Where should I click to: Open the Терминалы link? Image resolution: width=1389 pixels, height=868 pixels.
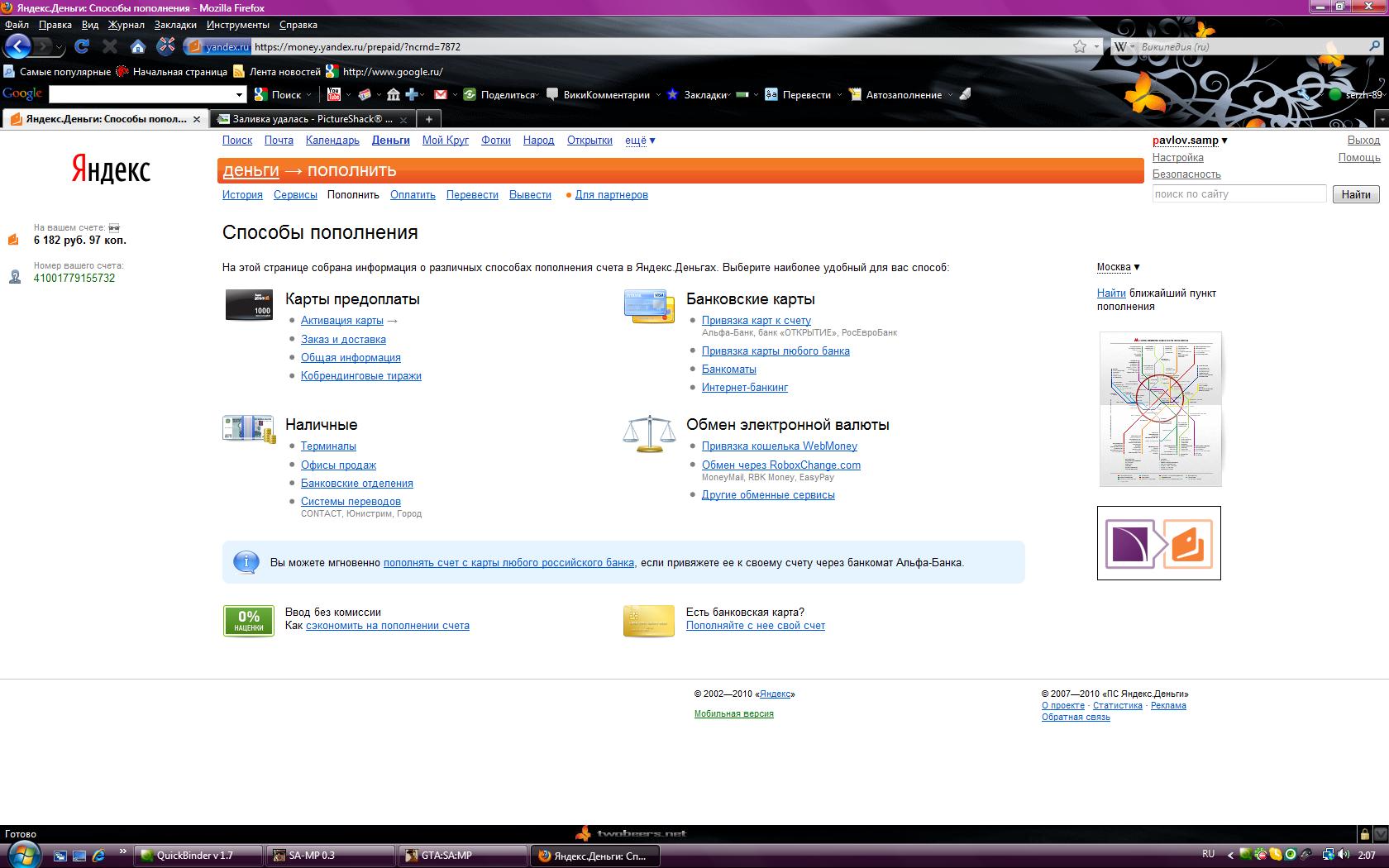(328, 446)
